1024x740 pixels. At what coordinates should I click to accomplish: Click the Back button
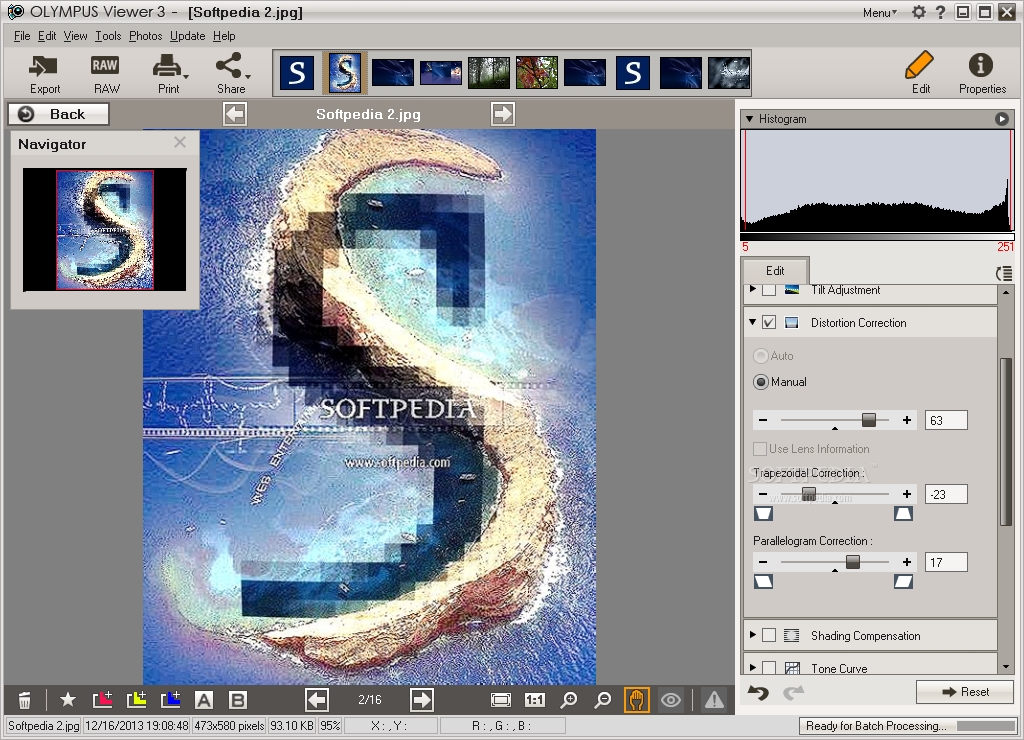click(58, 114)
